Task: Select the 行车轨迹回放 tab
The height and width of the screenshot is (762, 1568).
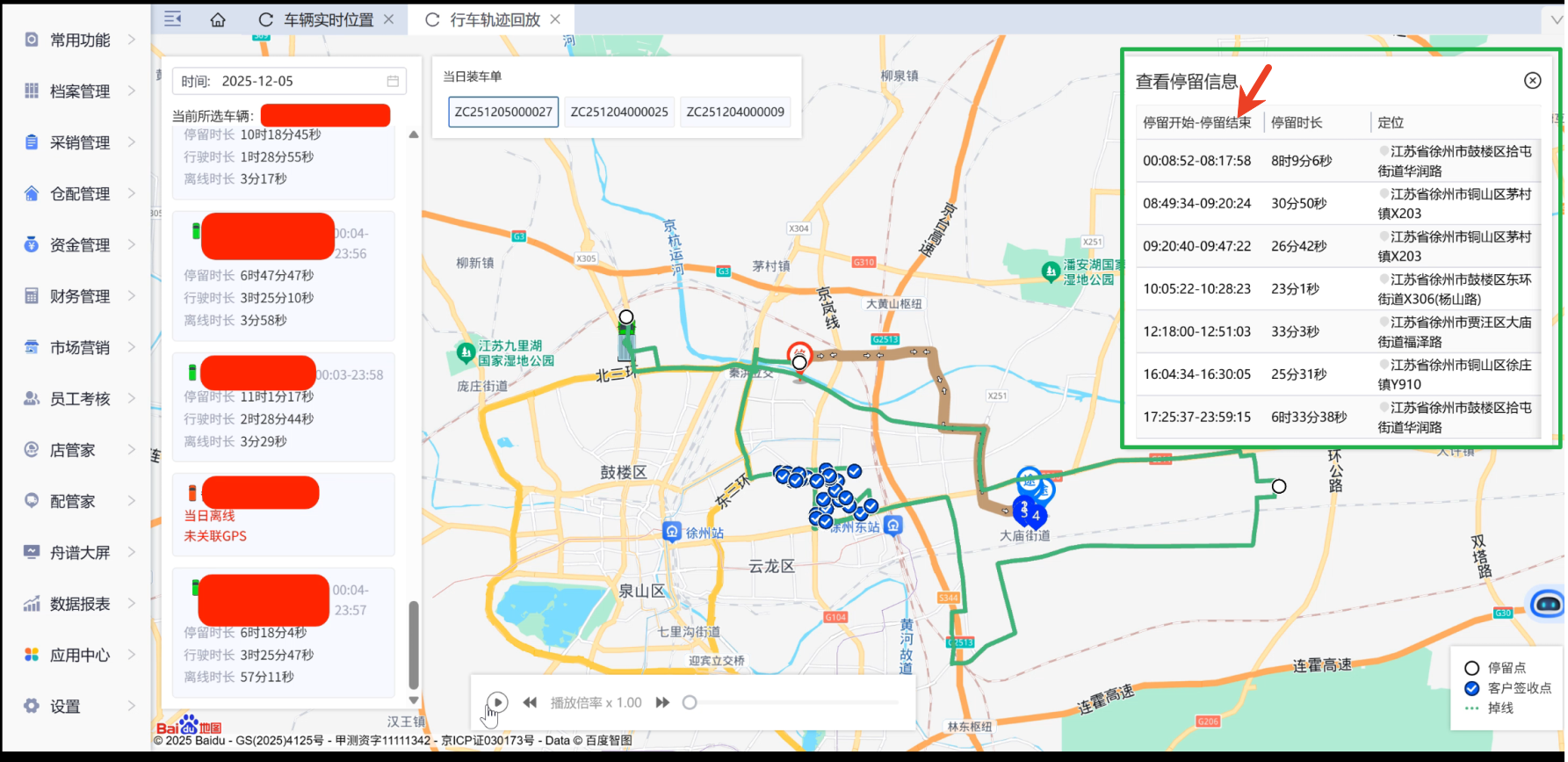Action: pyautogui.click(x=495, y=19)
